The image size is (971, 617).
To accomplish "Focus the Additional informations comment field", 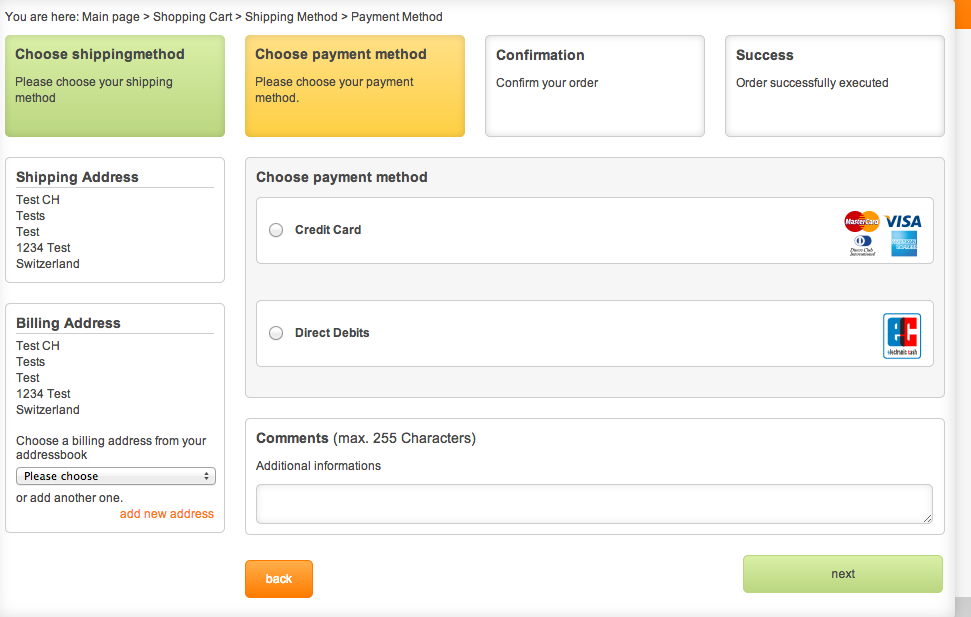I will 594,504.
